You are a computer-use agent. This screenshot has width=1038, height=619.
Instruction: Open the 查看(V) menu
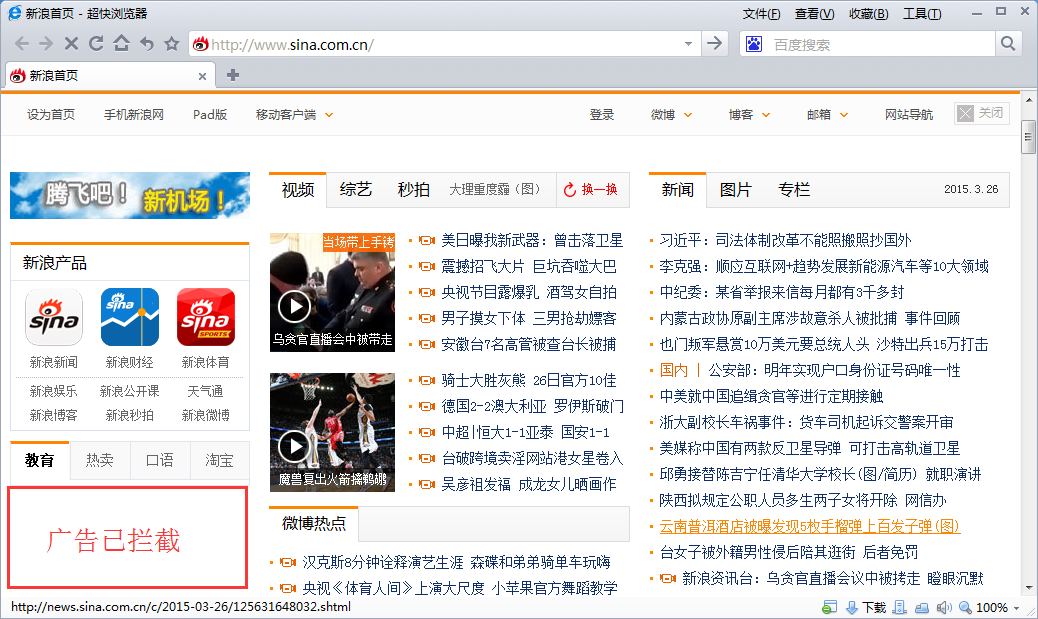[x=814, y=14]
